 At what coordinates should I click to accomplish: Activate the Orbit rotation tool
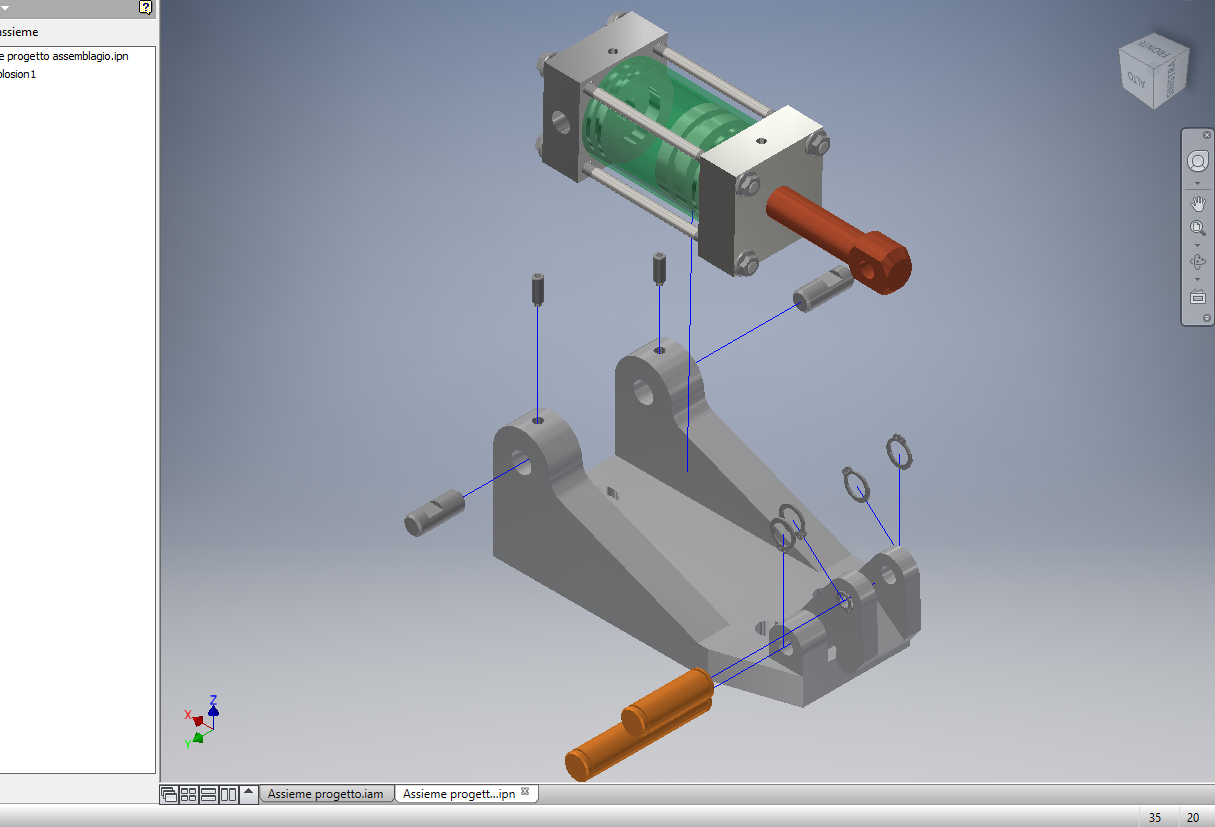click(1197, 262)
